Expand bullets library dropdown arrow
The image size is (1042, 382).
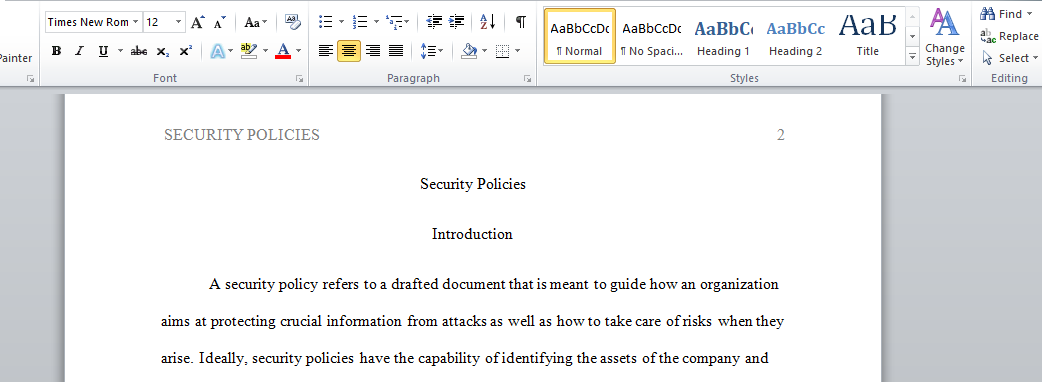tap(342, 22)
